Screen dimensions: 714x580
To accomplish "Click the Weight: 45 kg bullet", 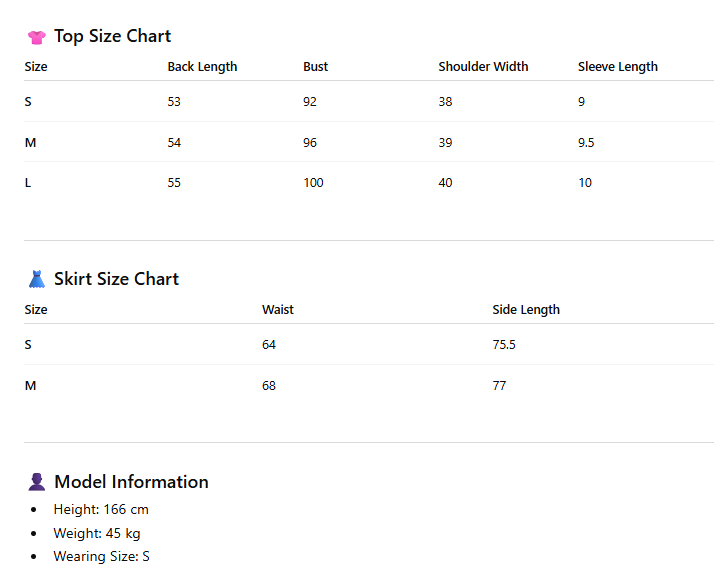I will [x=97, y=533].
